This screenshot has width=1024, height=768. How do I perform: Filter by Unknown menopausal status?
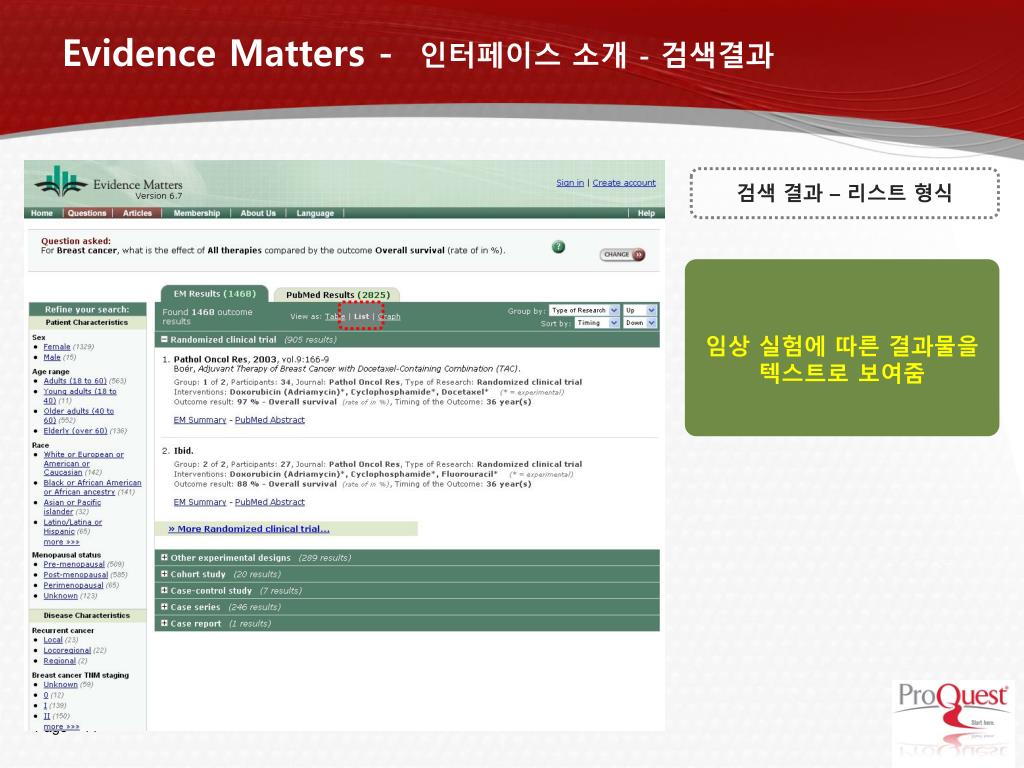(x=61, y=596)
